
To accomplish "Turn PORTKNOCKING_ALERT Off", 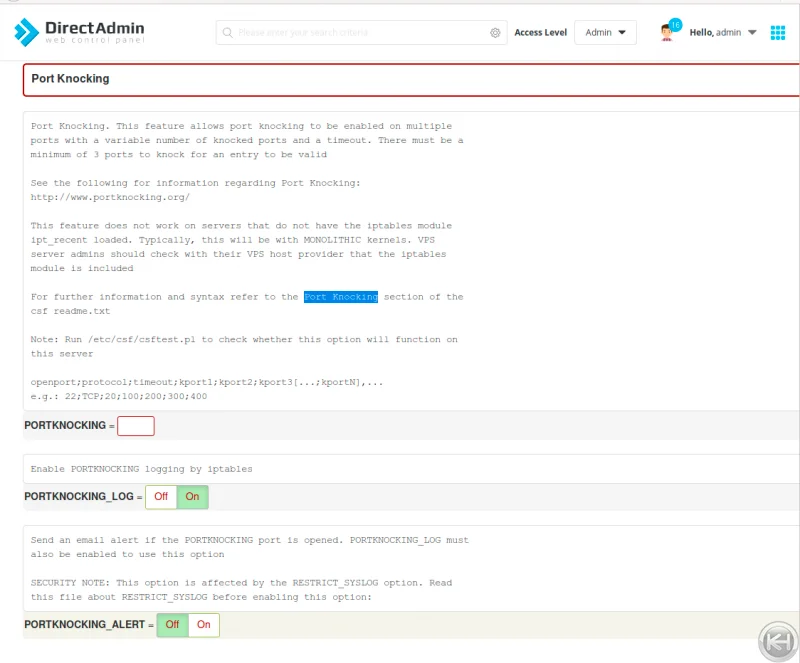I will 172,625.
